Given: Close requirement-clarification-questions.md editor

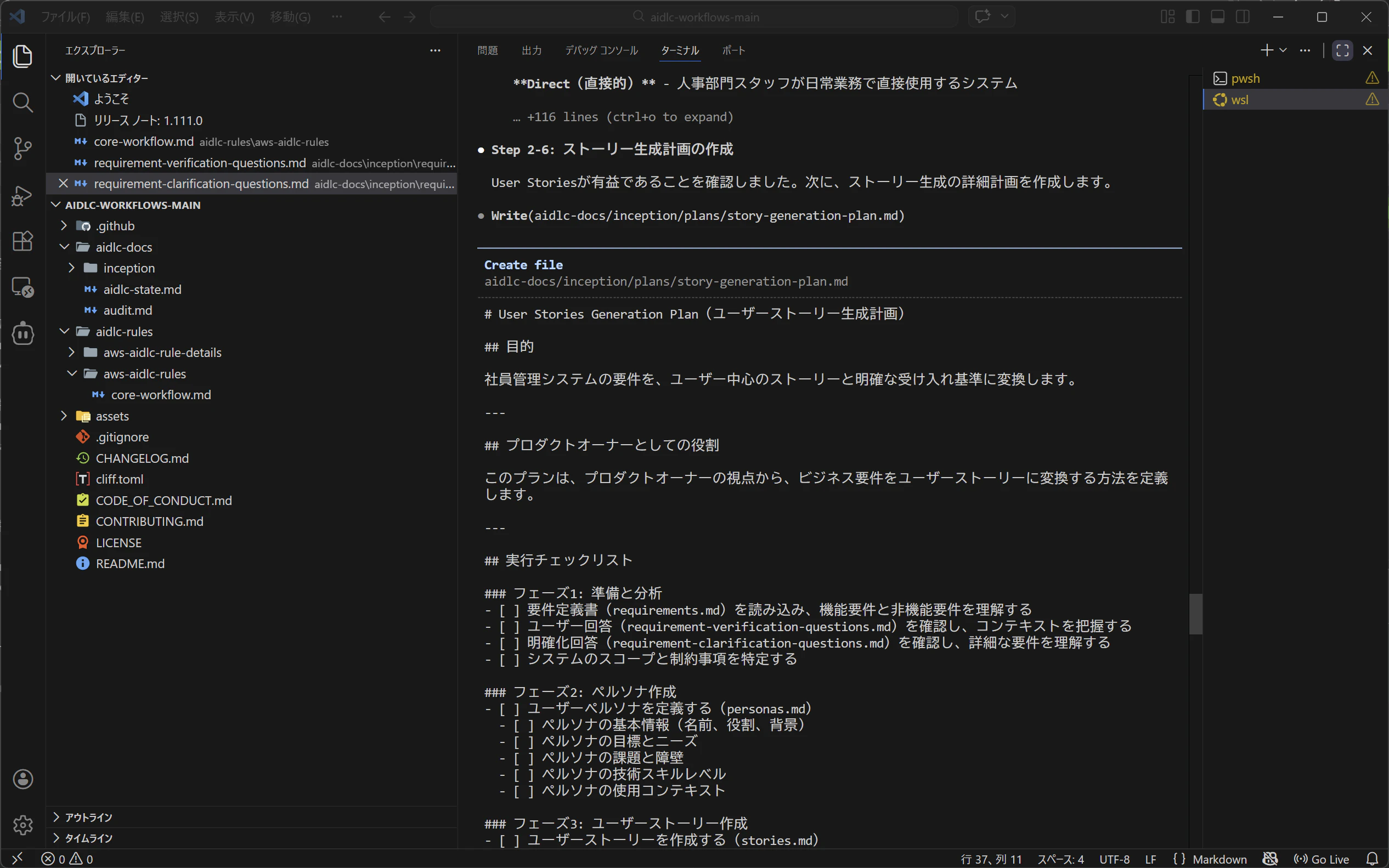Looking at the screenshot, I should (x=63, y=184).
